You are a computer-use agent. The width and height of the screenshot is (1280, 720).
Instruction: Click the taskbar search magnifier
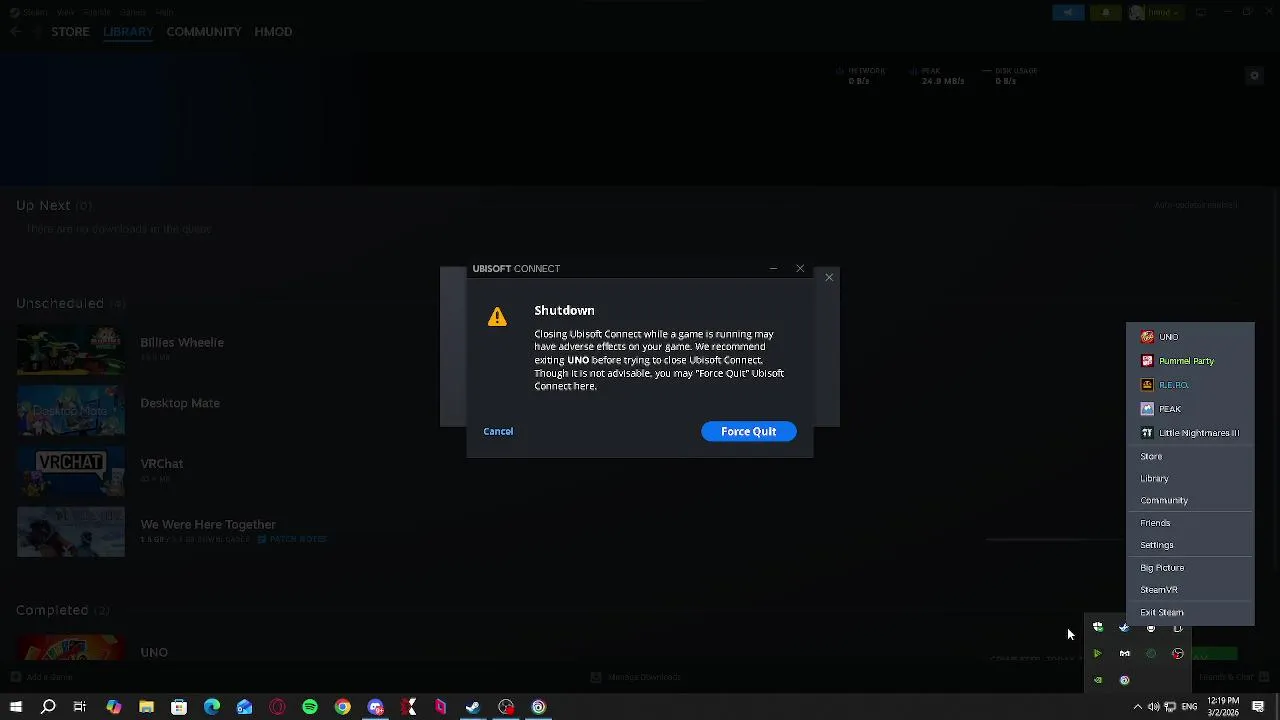tap(48, 707)
